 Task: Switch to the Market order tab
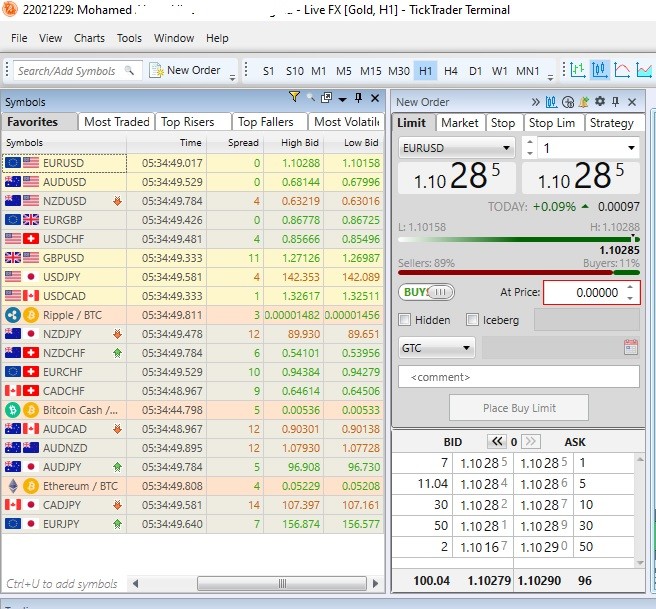(x=460, y=123)
